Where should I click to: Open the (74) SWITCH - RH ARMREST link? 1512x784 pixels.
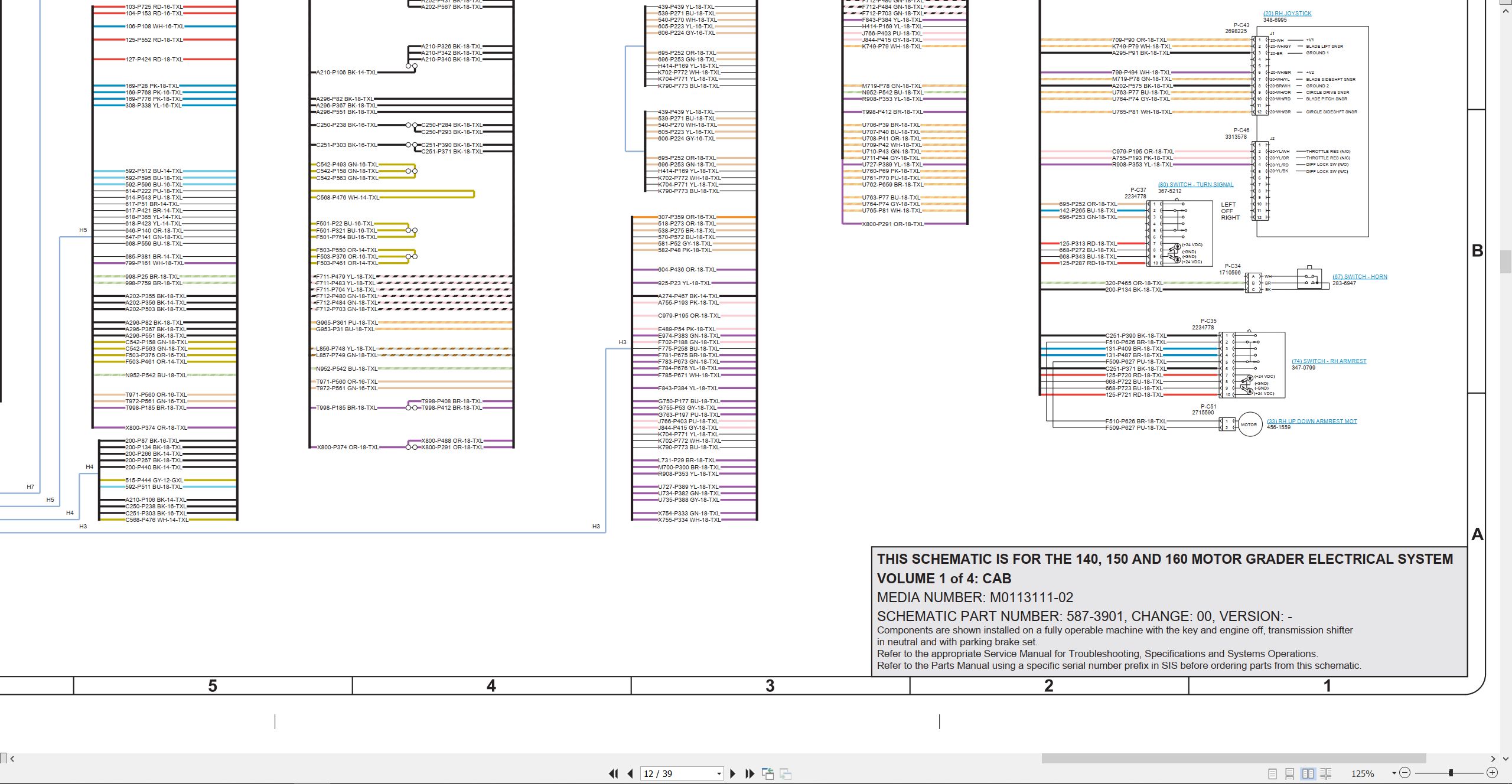tap(1329, 361)
